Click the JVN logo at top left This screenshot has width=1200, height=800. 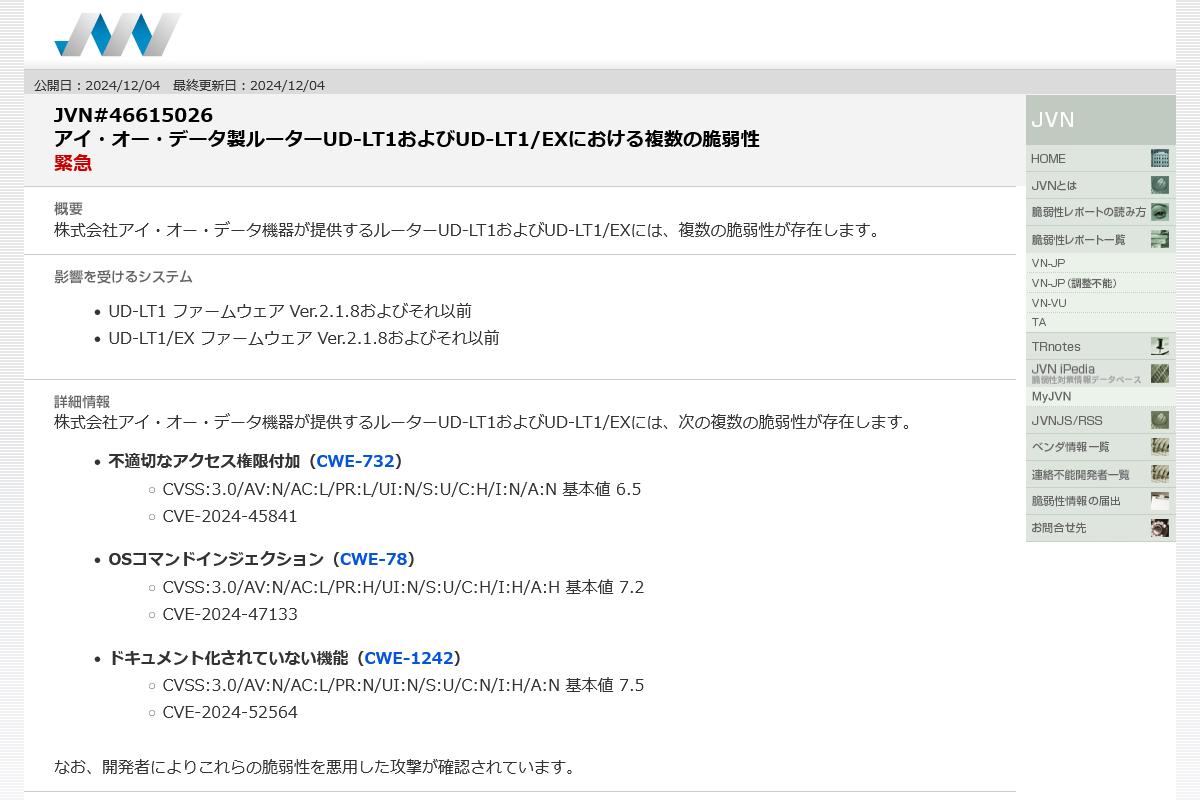118,35
